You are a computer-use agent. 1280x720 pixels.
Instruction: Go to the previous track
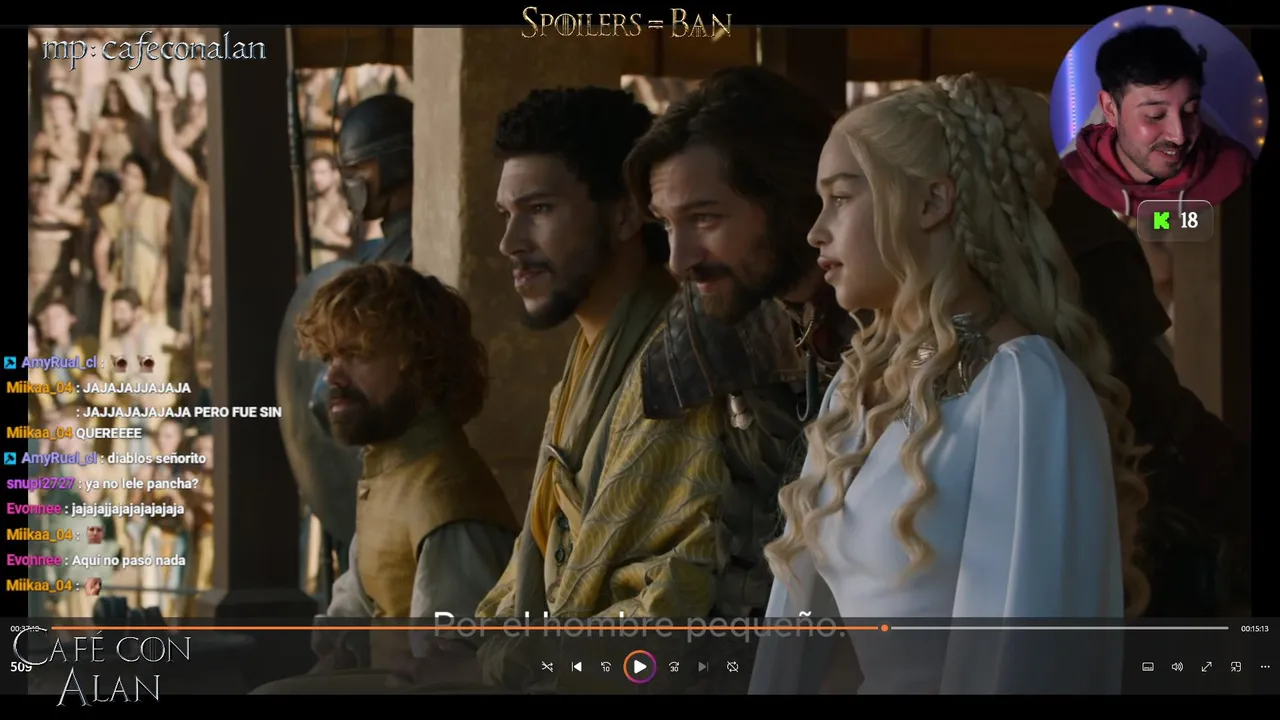click(x=577, y=667)
